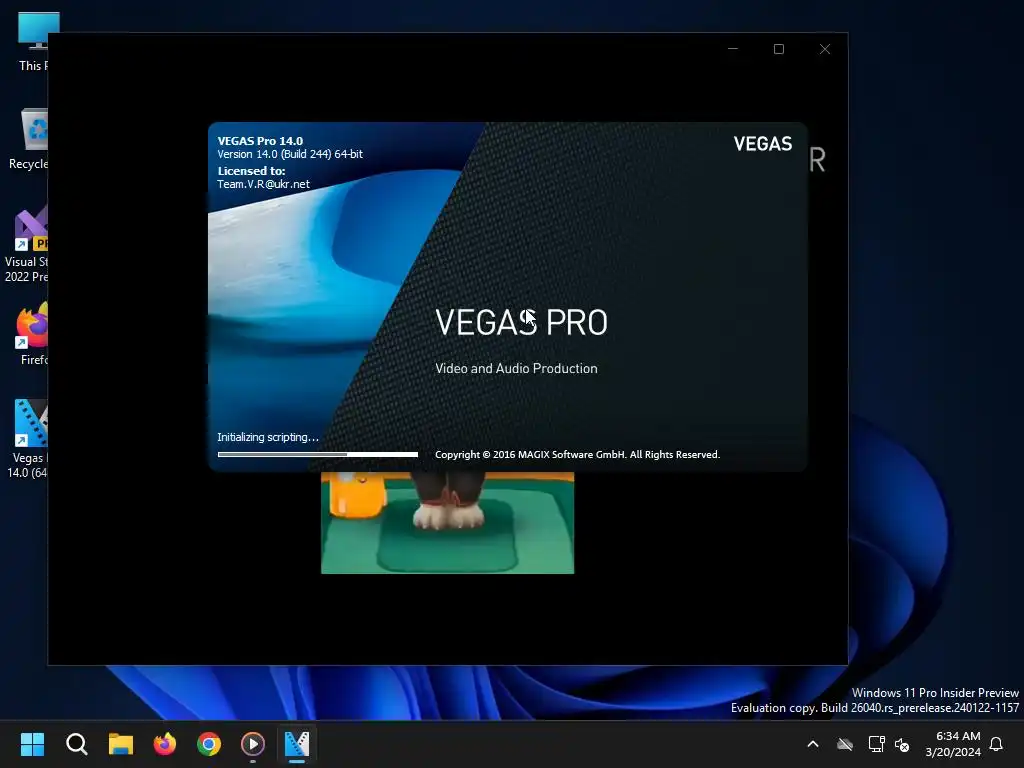Click the 'Initializing scripting...' status text
The image size is (1024, 768).
pos(268,437)
